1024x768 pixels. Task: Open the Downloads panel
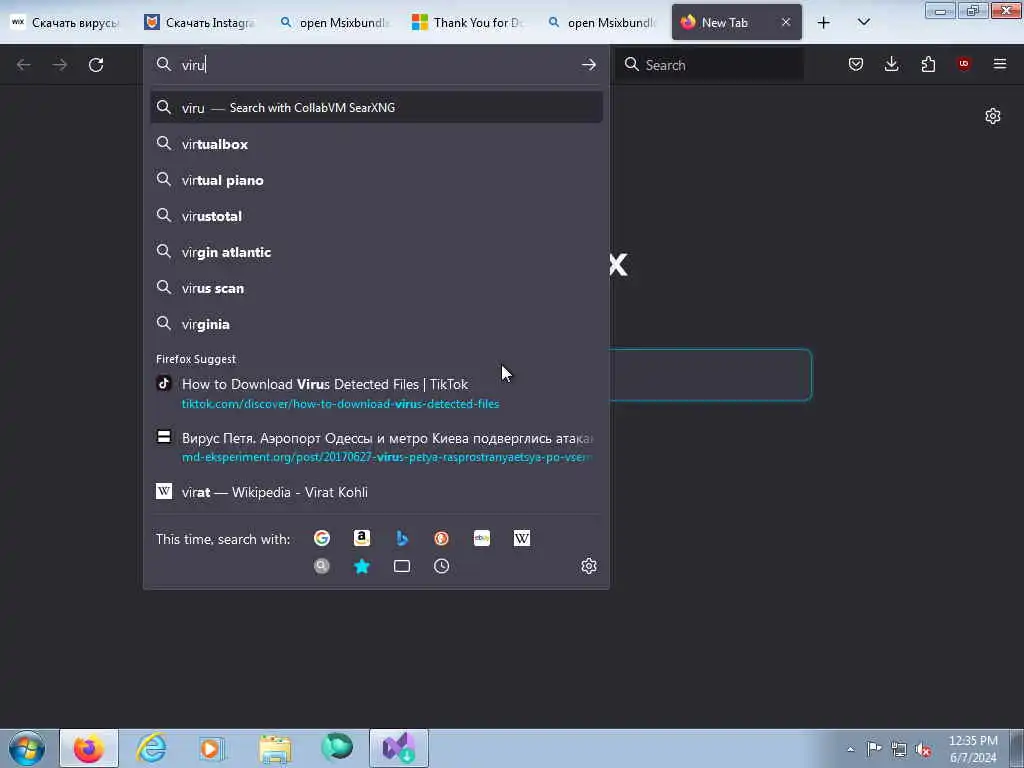tap(891, 64)
